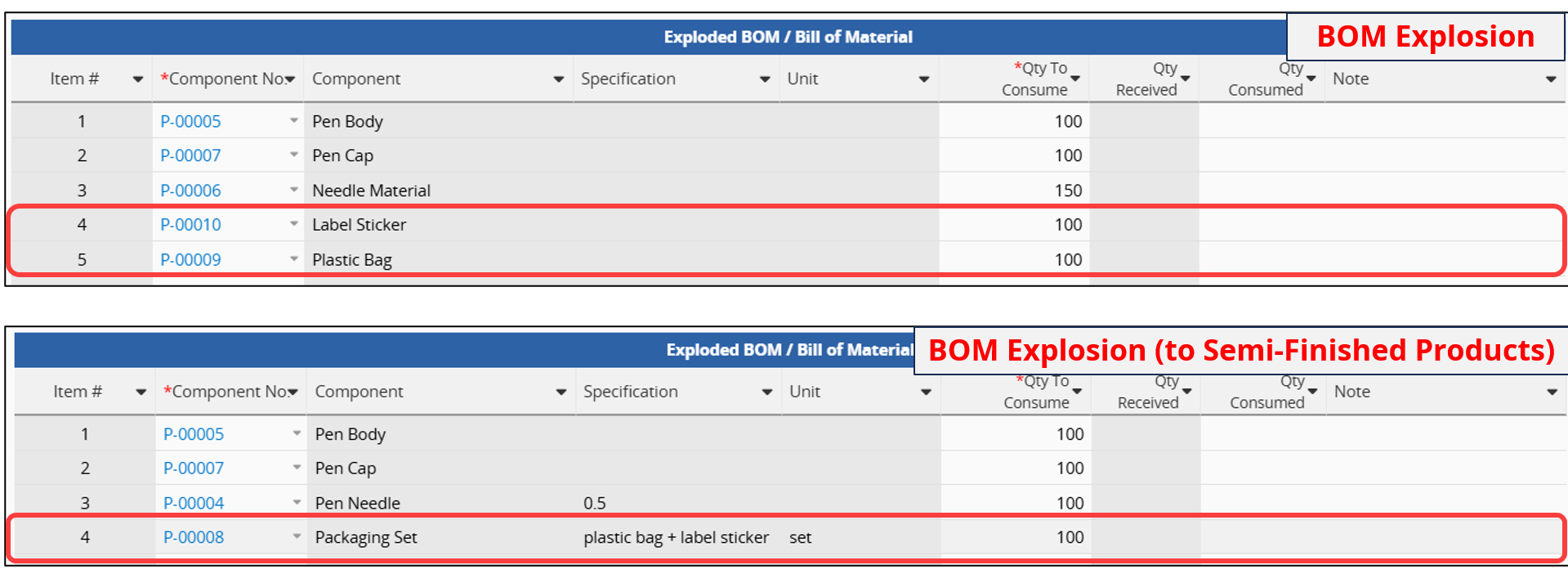The width and height of the screenshot is (1568, 583).
Task: Open Note column filter in top table
Action: tap(1551, 79)
